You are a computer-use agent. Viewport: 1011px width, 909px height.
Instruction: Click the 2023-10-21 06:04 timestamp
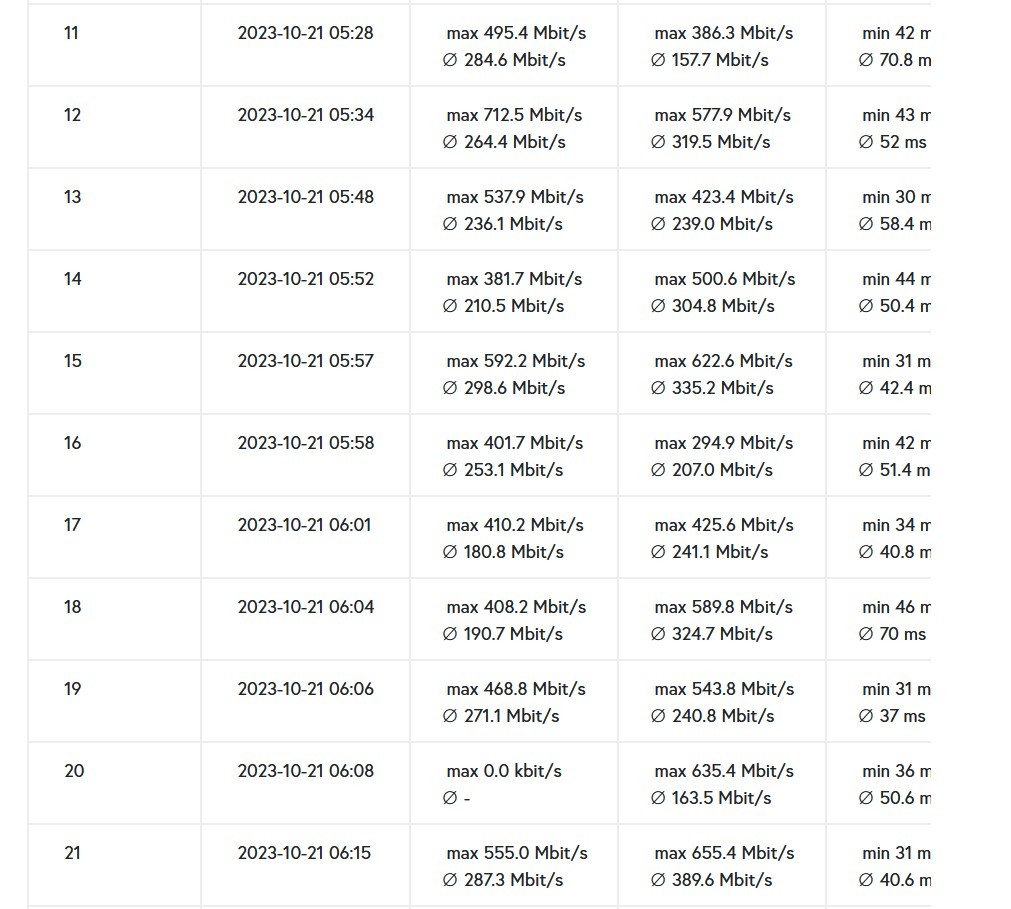click(x=305, y=607)
